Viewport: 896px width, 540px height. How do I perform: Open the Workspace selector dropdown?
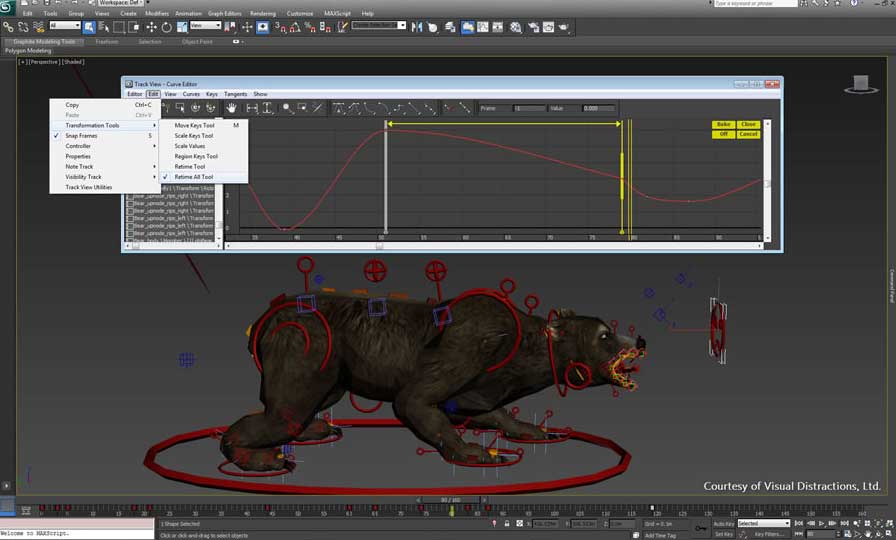click(x=121, y=3)
